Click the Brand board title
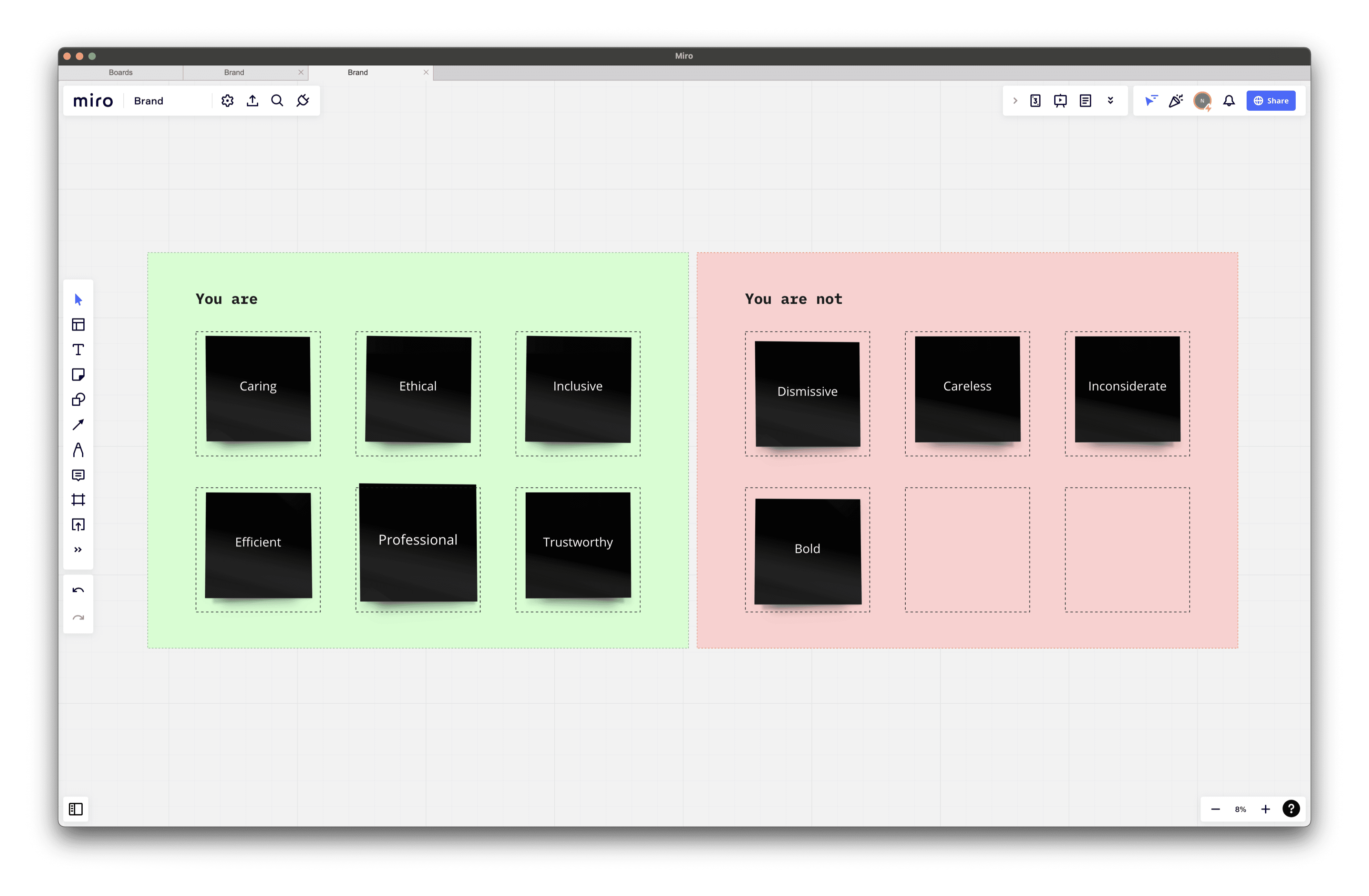1369x896 pixels. coord(149,101)
